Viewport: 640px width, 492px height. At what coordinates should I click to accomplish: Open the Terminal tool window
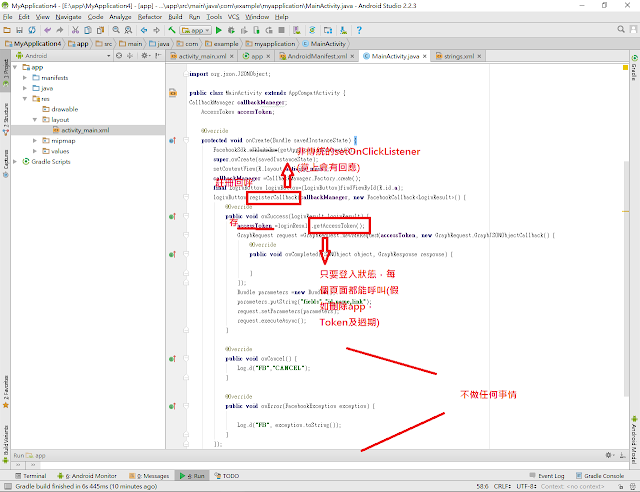tap(31, 476)
